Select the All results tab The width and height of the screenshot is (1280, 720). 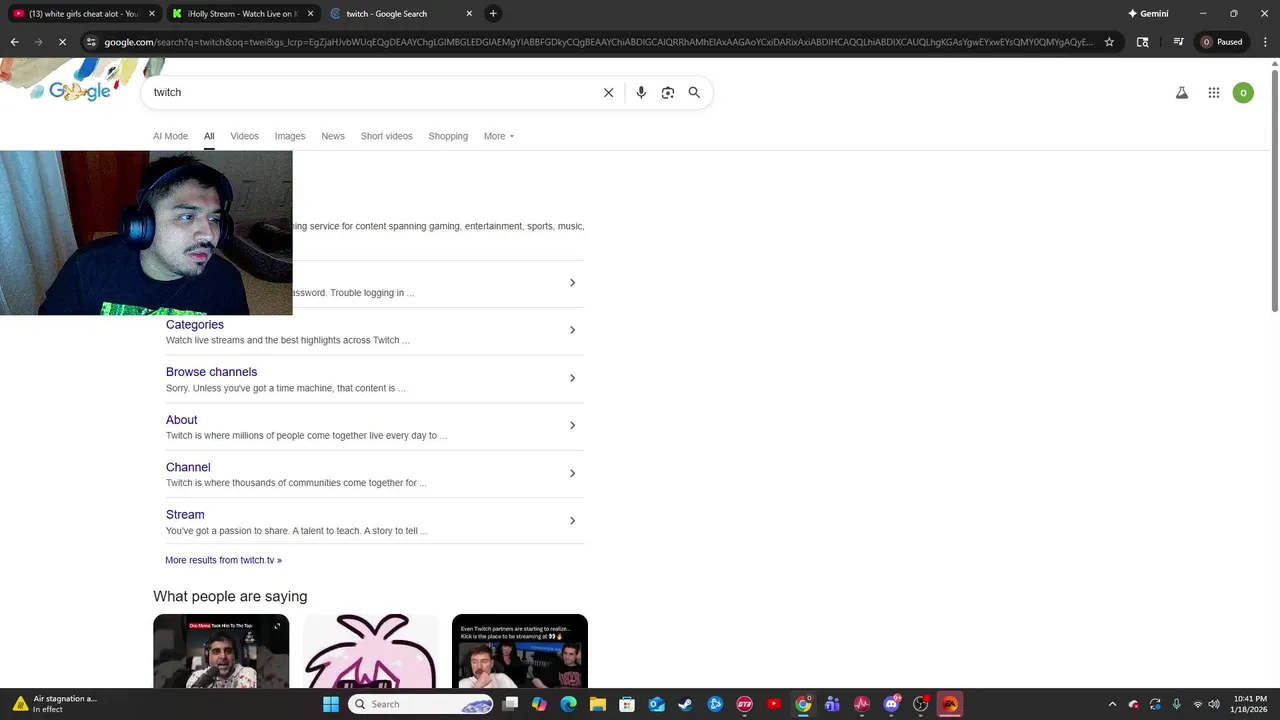click(209, 136)
